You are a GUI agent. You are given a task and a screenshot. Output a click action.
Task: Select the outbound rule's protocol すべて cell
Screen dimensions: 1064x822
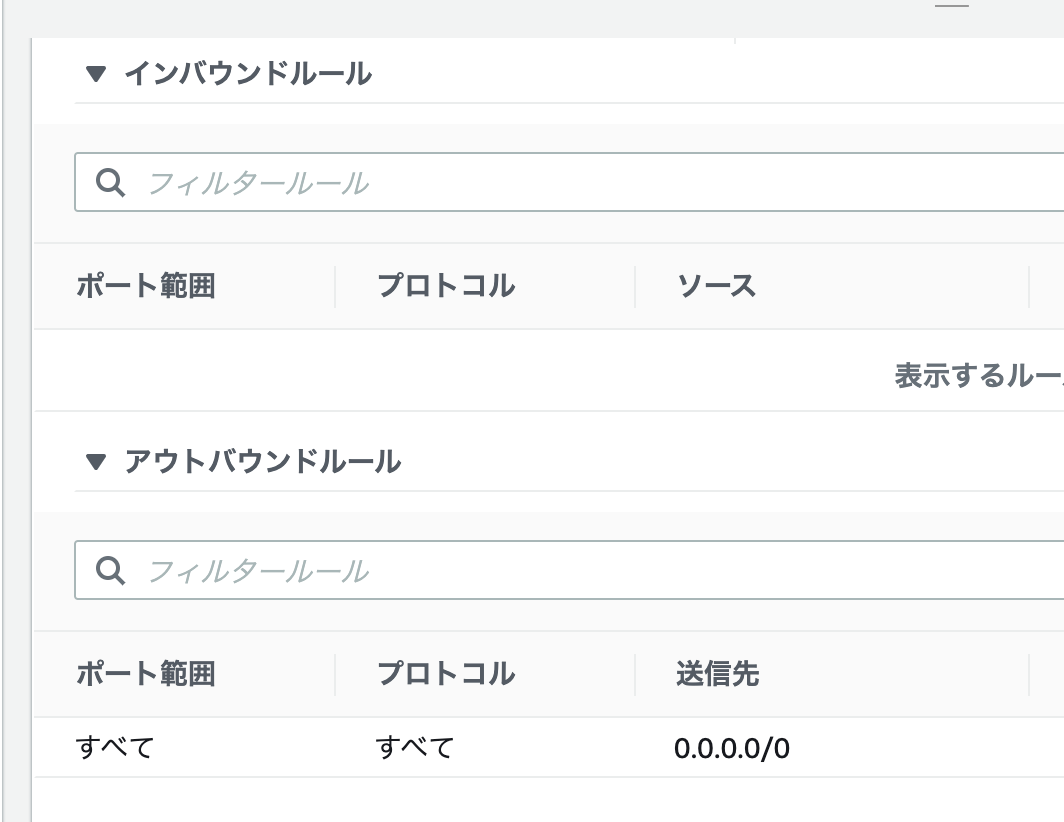415,747
